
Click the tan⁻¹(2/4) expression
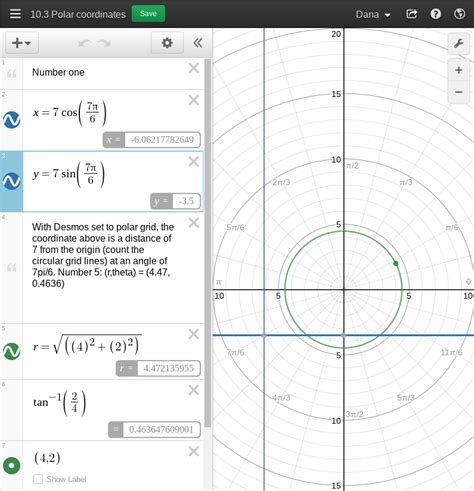[59, 403]
